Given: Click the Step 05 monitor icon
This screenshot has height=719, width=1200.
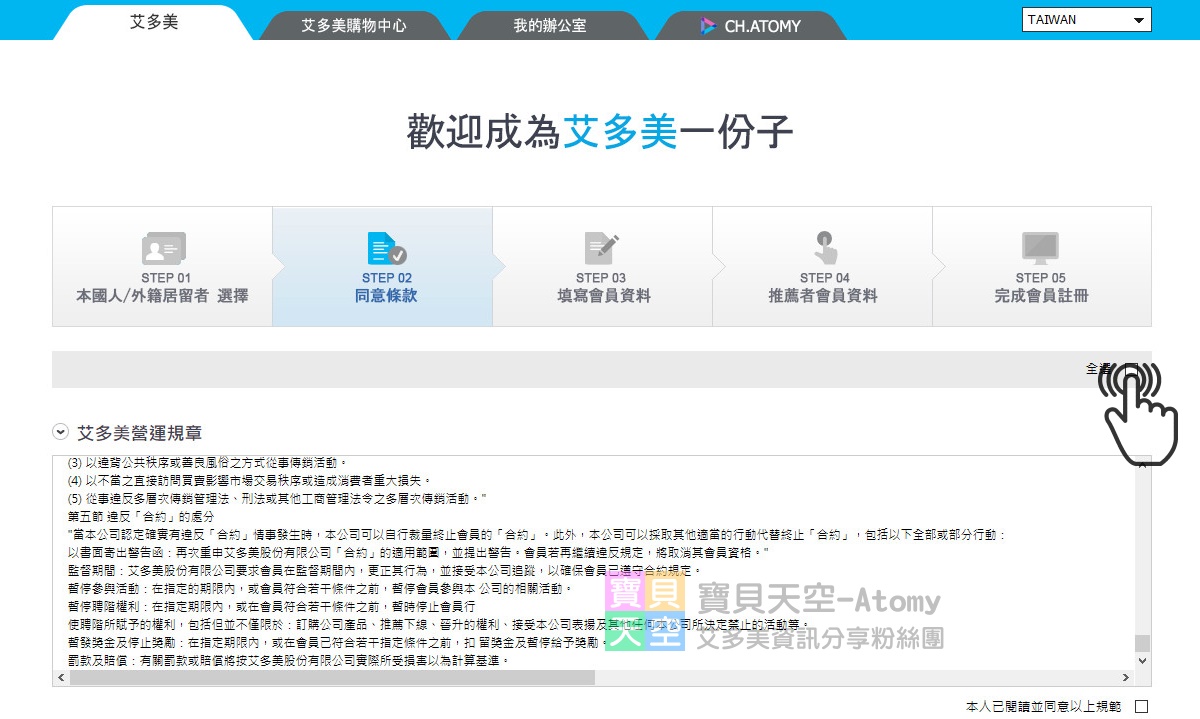Looking at the screenshot, I should click(x=1040, y=248).
